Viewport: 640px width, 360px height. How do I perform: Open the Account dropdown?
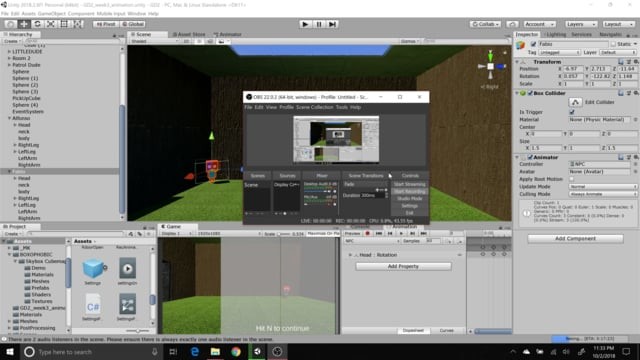[539, 24]
